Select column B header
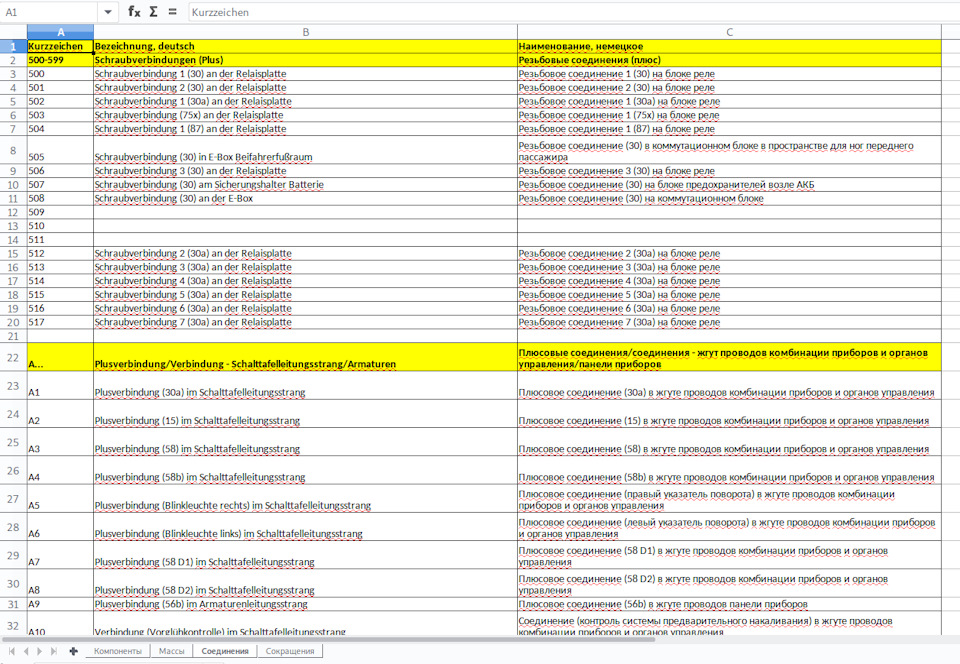Image resolution: width=960 pixels, height=664 pixels. (305, 32)
